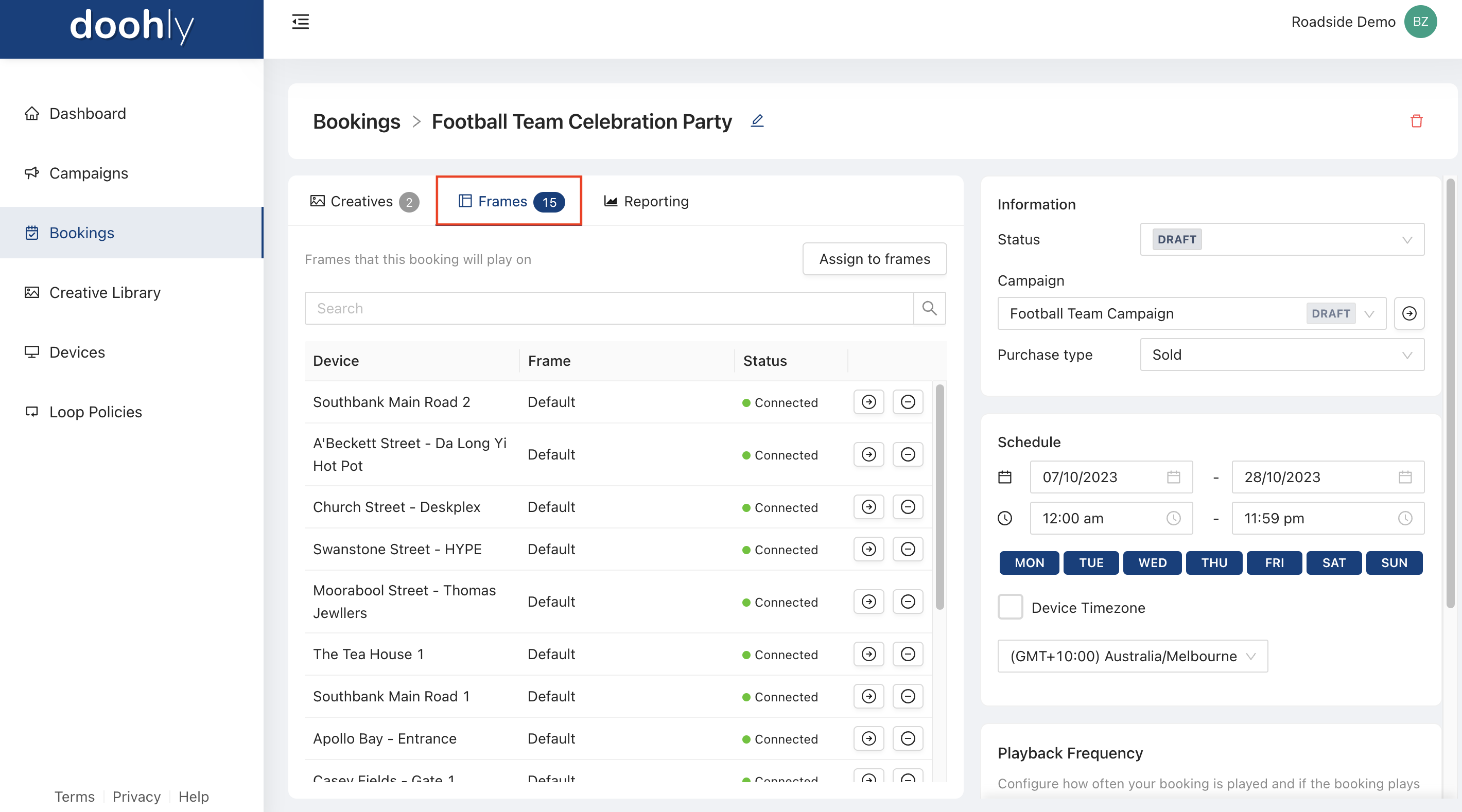Click the edit pencil next to booking title
The width and height of the screenshot is (1462, 812).
(x=757, y=121)
